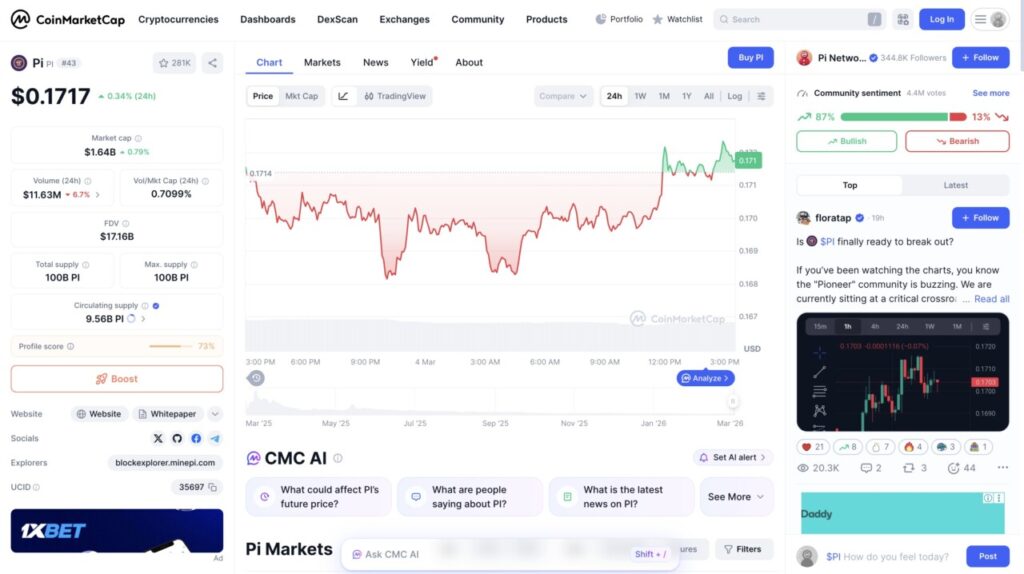Click the star watchlist icon showing 281K

pos(174,63)
